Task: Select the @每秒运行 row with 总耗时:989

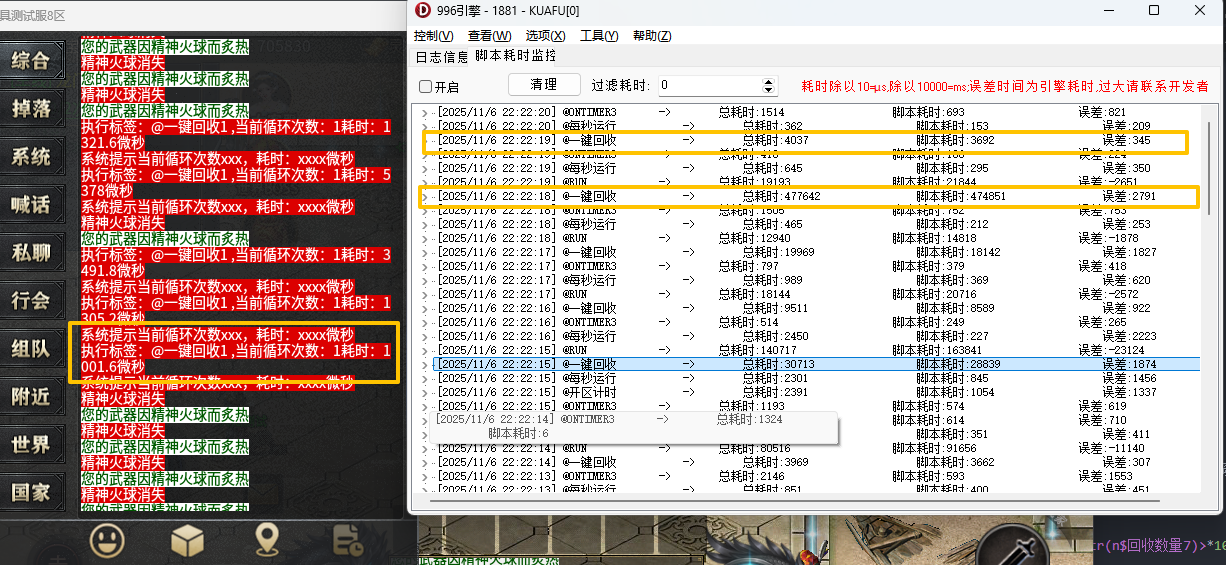Action: 815,281
